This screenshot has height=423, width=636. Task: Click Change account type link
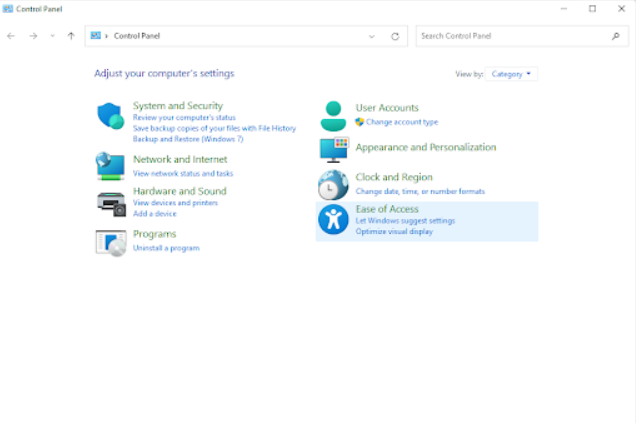tap(402, 122)
